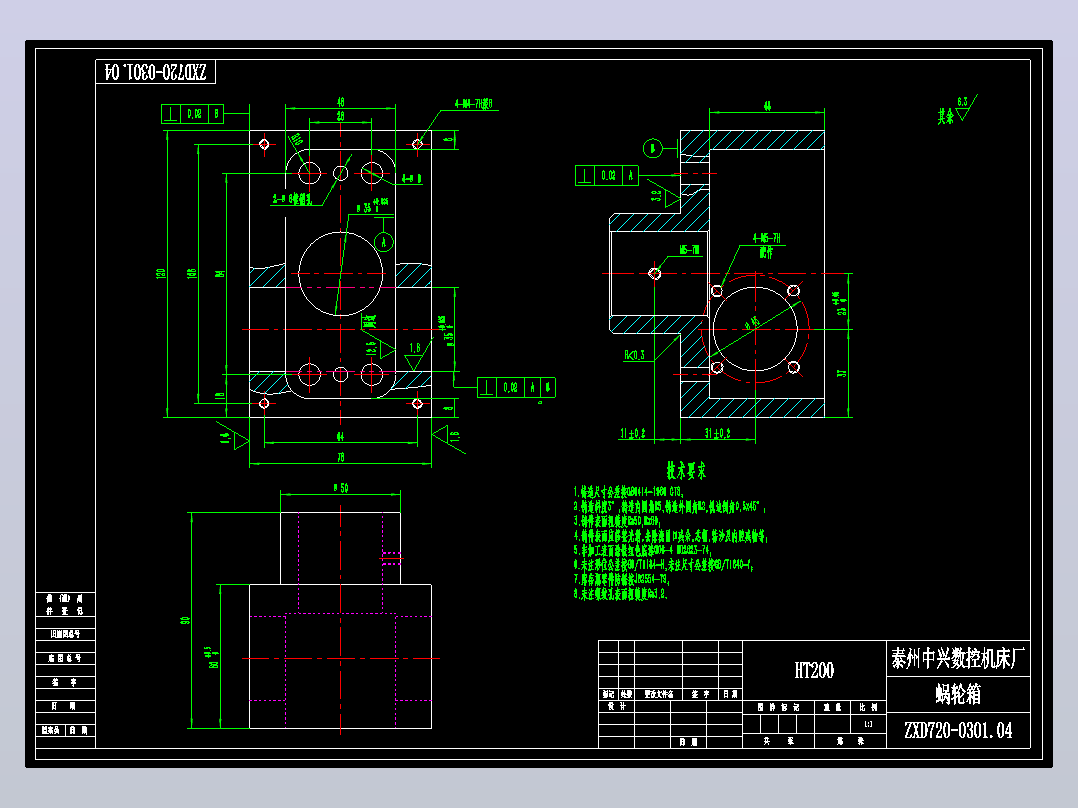Select the 4-M4-7H depth 8 callout
1078x808 pixels.
tap(474, 104)
